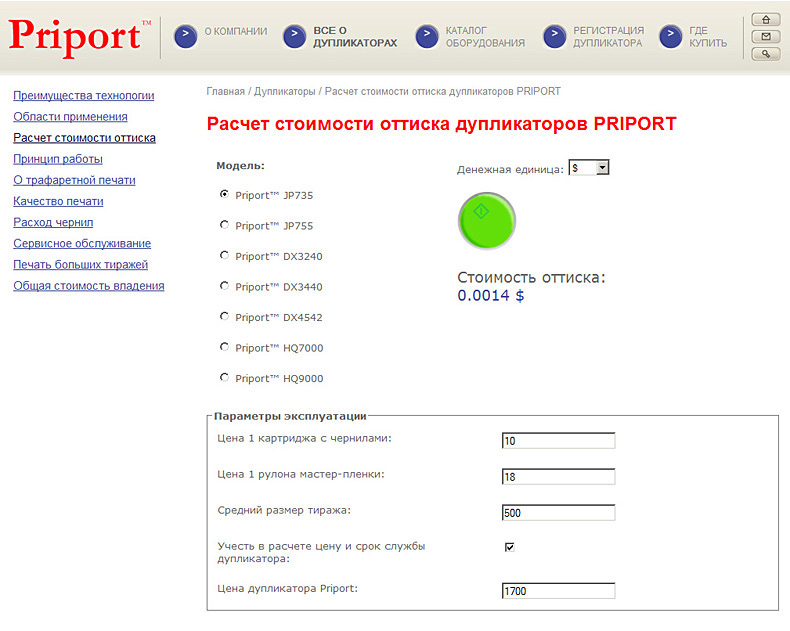Select Priport DX3240 radio button

point(224,255)
